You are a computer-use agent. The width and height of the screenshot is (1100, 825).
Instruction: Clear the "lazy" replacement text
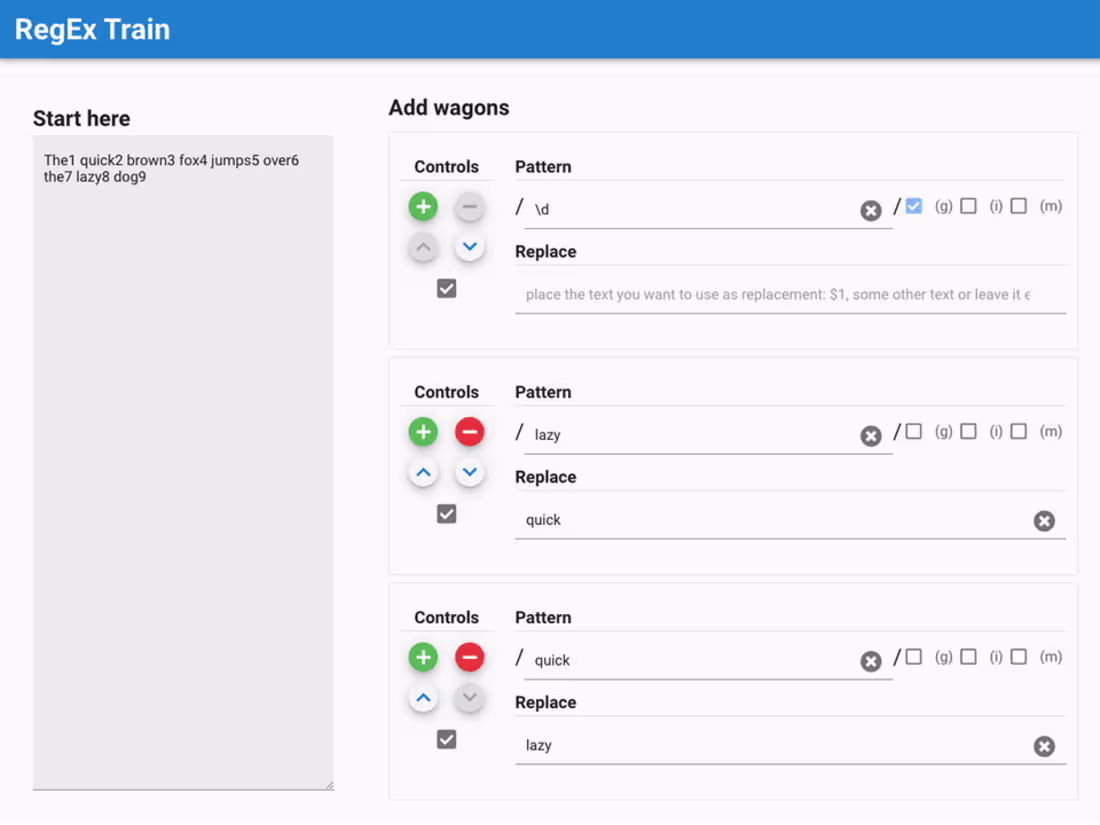[1045, 746]
